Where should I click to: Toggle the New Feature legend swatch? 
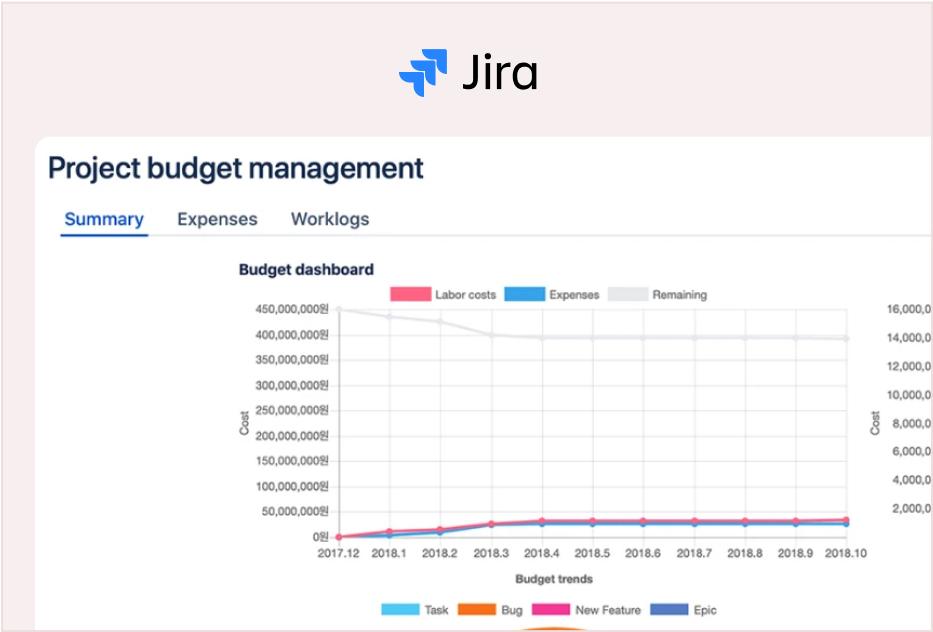(550, 609)
